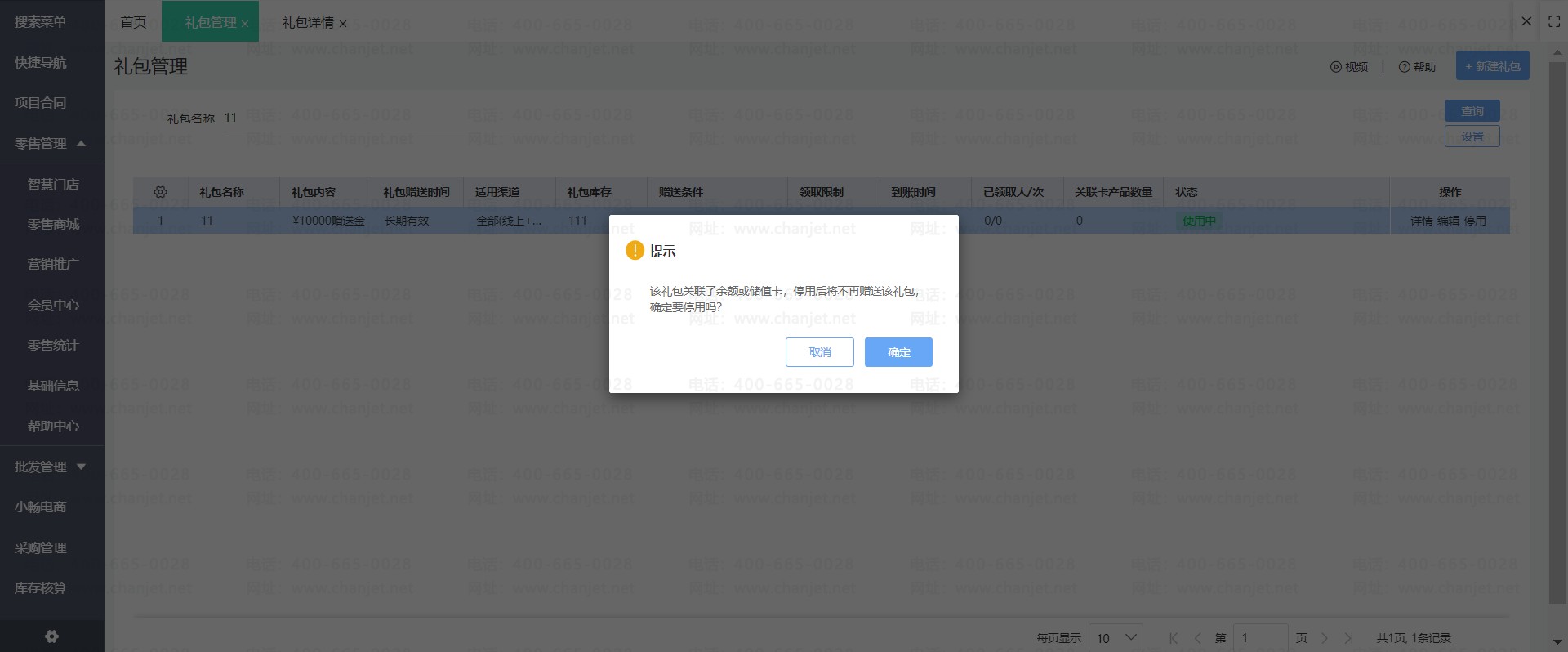
Task: Close all tabs with the top-right X icon
Action: coord(1526,21)
